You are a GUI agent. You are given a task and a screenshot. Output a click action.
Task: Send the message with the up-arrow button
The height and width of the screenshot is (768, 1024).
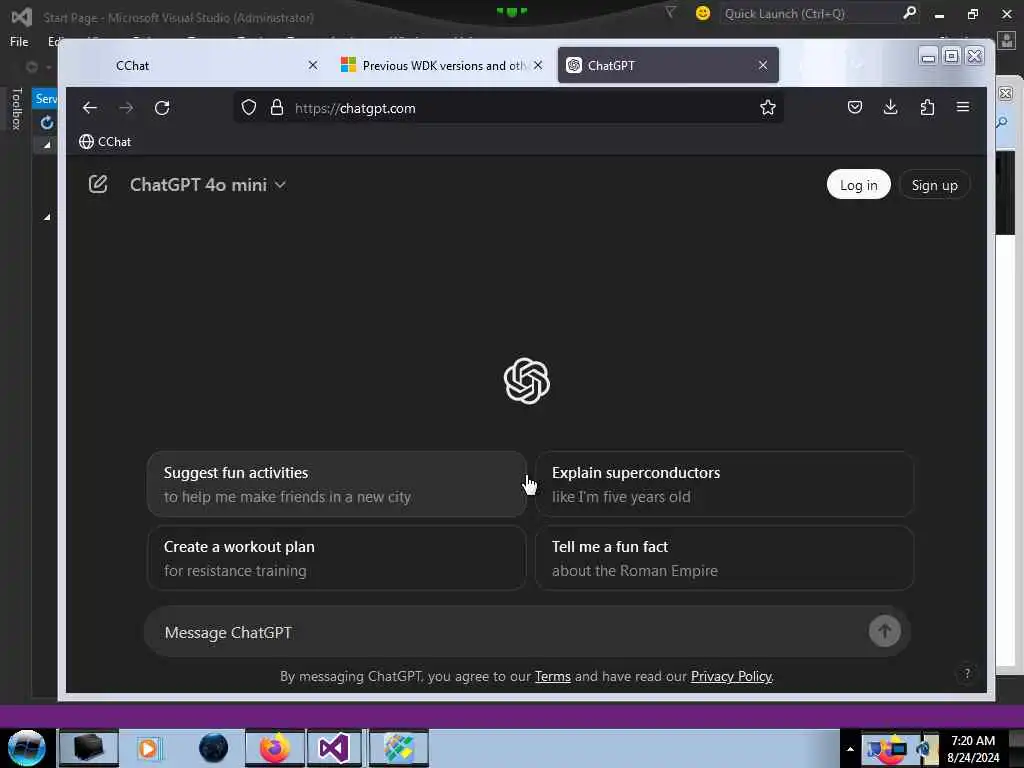tap(884, 631)
